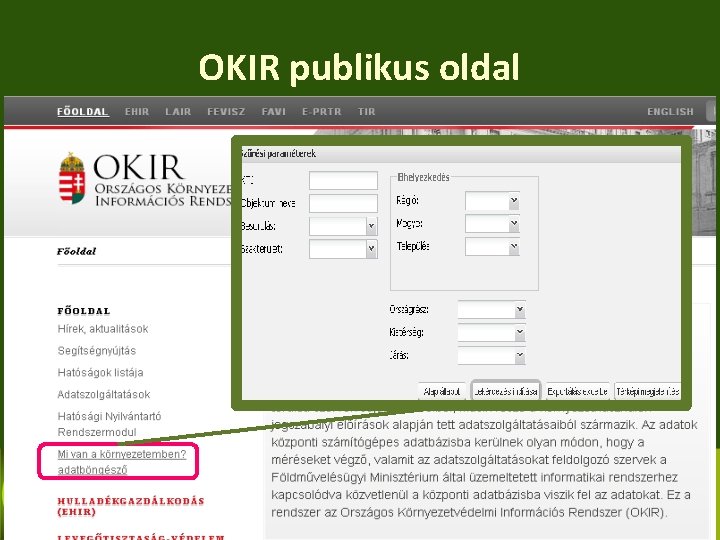720x540 pixels.
Task: Open the FAVI top navigation item
Action: pyautogui.click(x=274, y=112)
